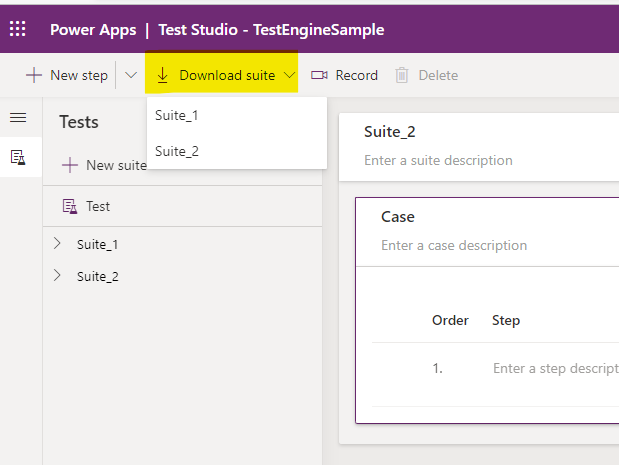Click the Download suite arrow icon

coord(163,75)
